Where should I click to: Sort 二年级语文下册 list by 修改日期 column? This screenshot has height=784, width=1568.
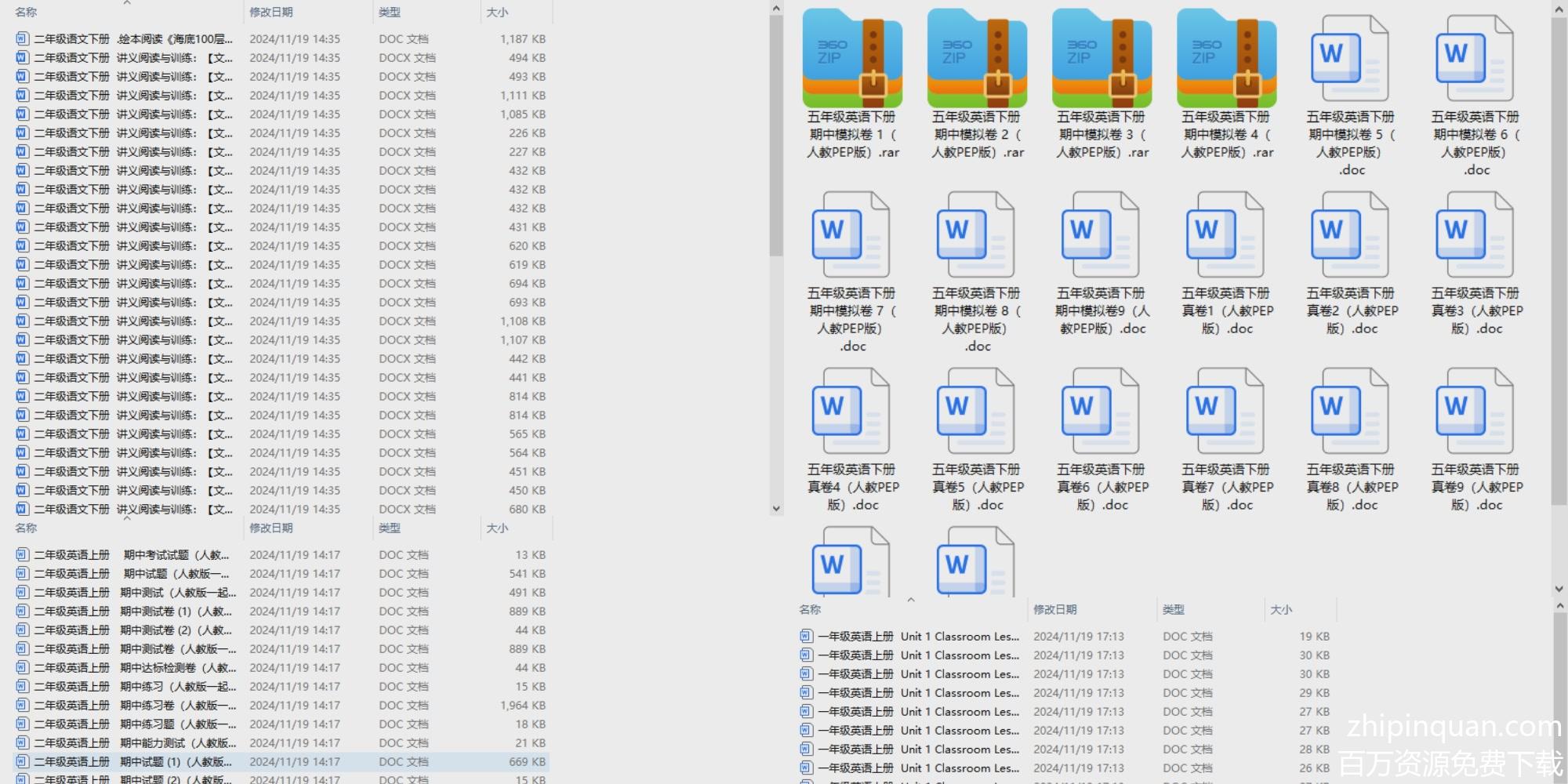point(271,13)
